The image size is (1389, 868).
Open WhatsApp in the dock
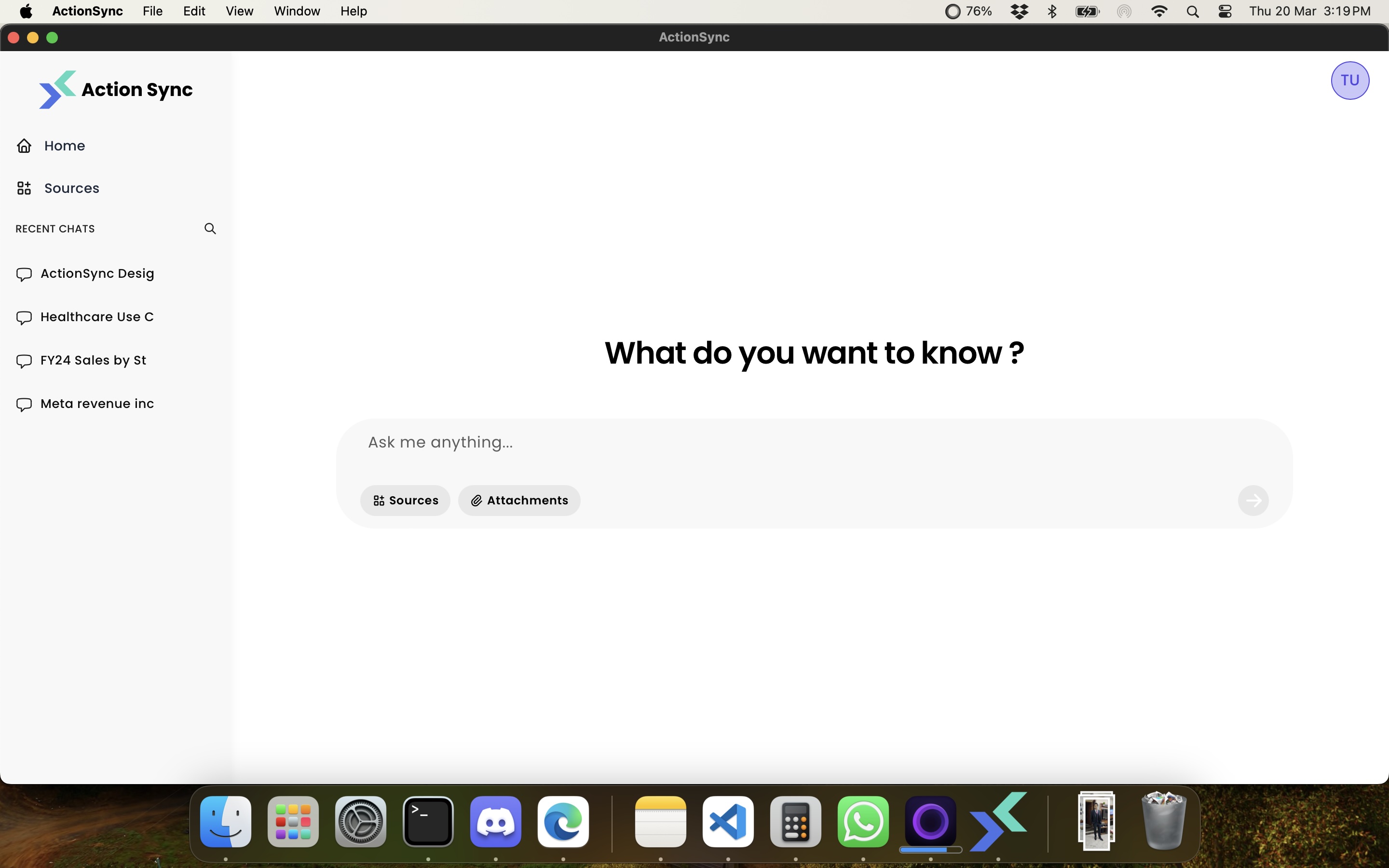(x=863, y=822)
